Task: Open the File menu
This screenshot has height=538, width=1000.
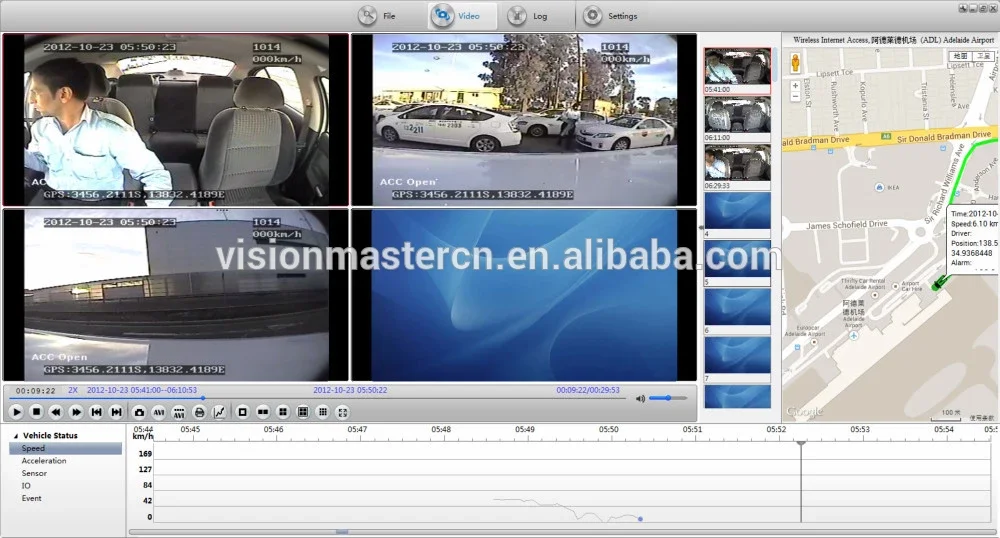Action: tap(377, 16)
